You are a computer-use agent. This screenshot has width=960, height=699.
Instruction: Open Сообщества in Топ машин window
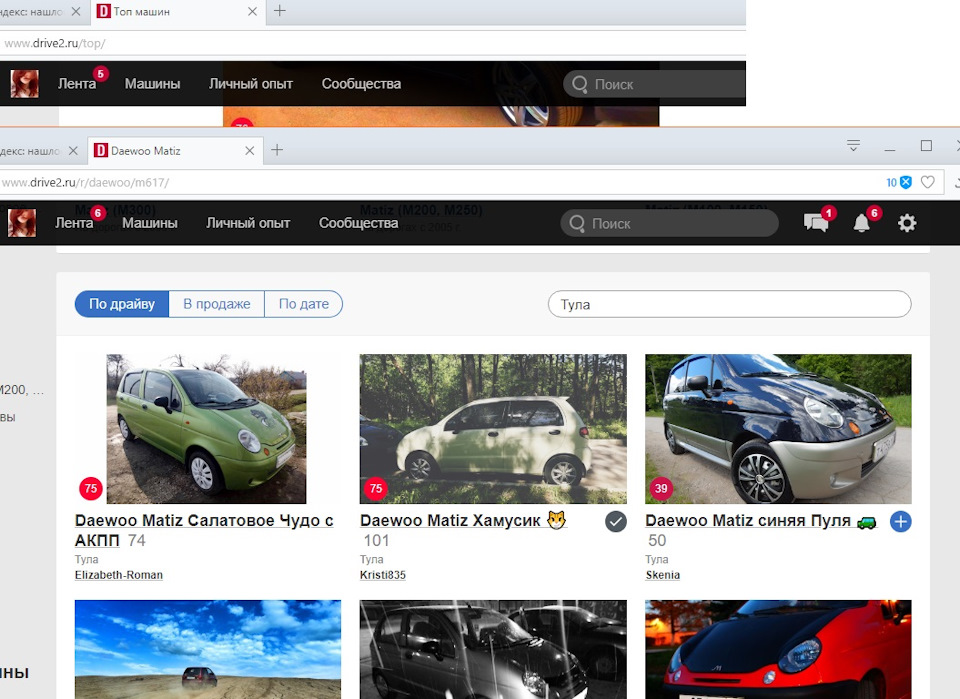[361, 84]
